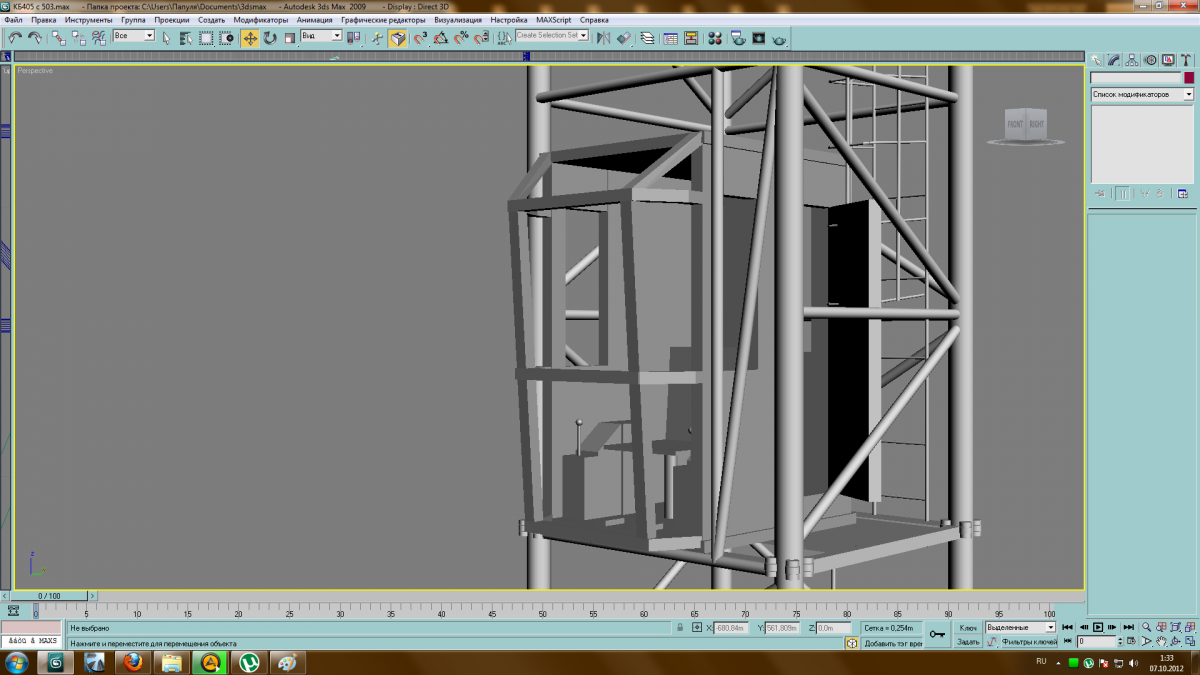Screen dimensions: 1200x675
Task: Activate the Select and Move tool
Action: pos(250,38)
